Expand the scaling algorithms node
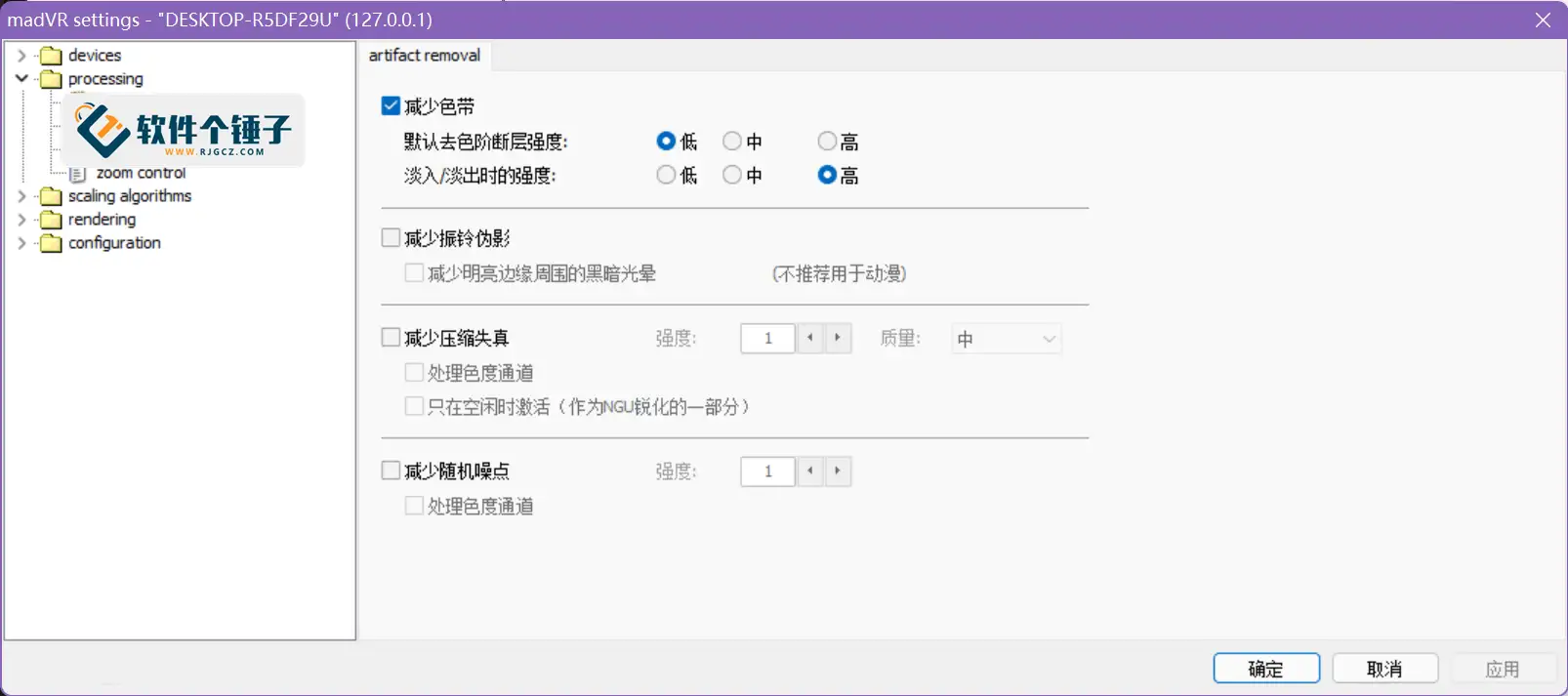 tap(21, 196)
